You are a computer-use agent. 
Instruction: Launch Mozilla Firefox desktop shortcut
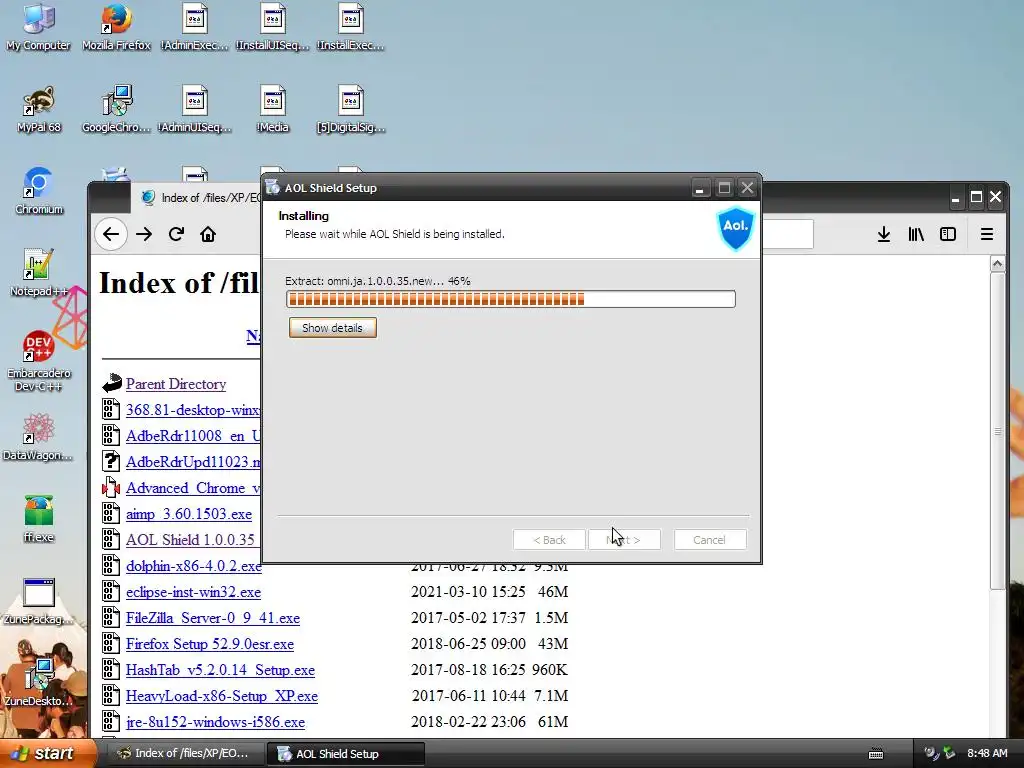click(116, 27)
